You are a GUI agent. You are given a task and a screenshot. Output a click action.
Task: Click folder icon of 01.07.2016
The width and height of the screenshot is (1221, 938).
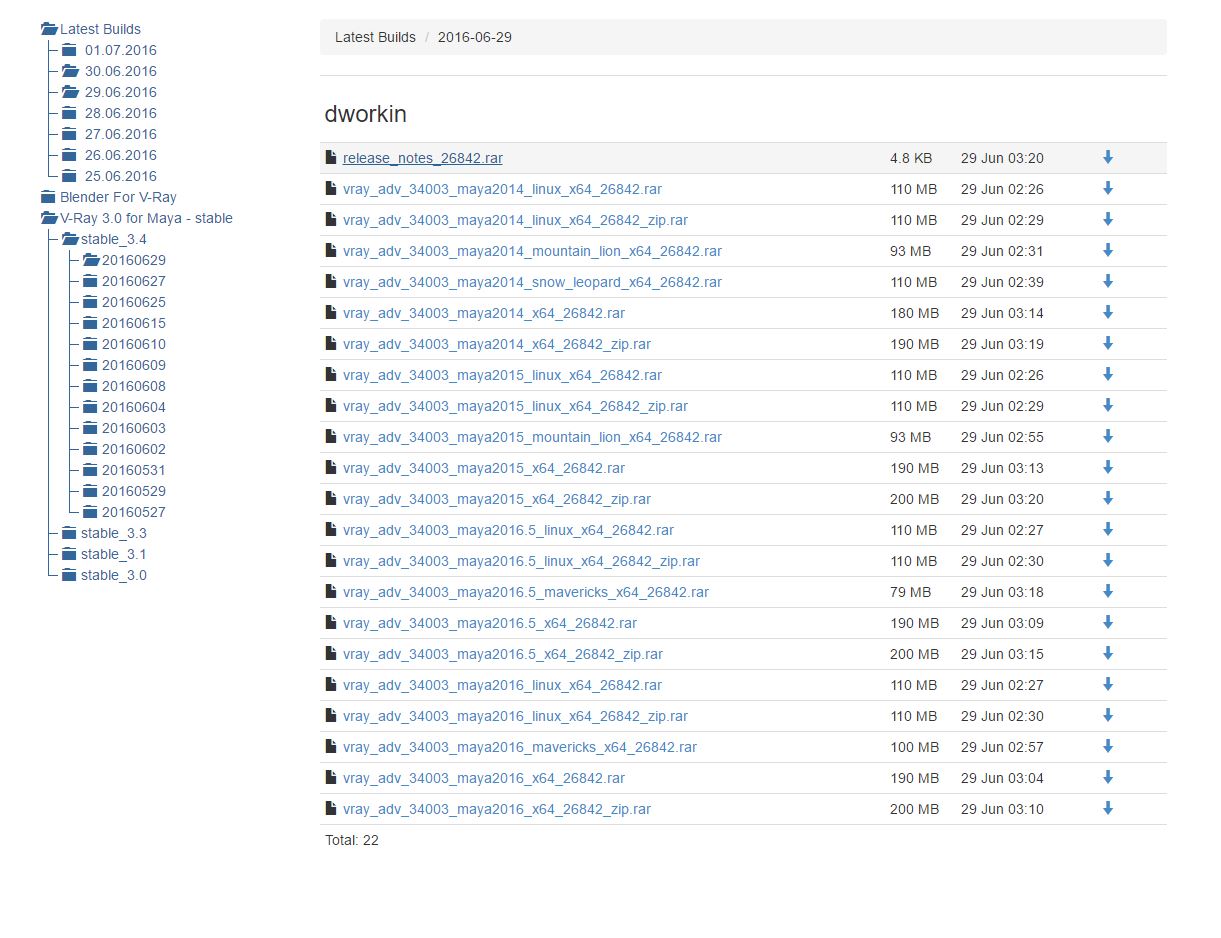69,50
